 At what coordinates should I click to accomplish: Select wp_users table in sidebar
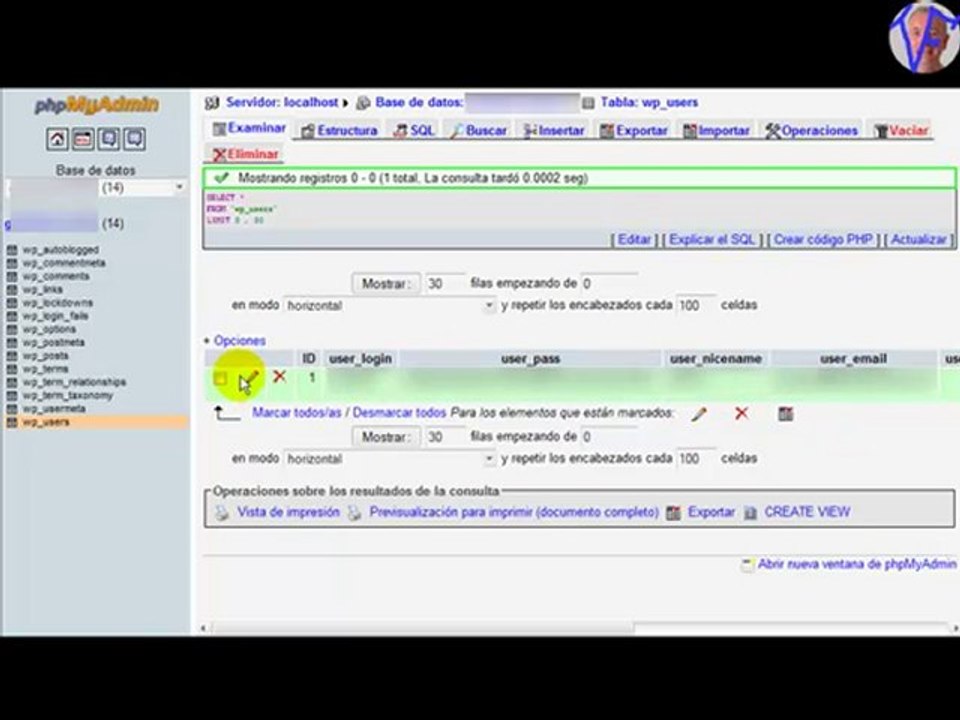pyautogui.click(x=46, y=422)
